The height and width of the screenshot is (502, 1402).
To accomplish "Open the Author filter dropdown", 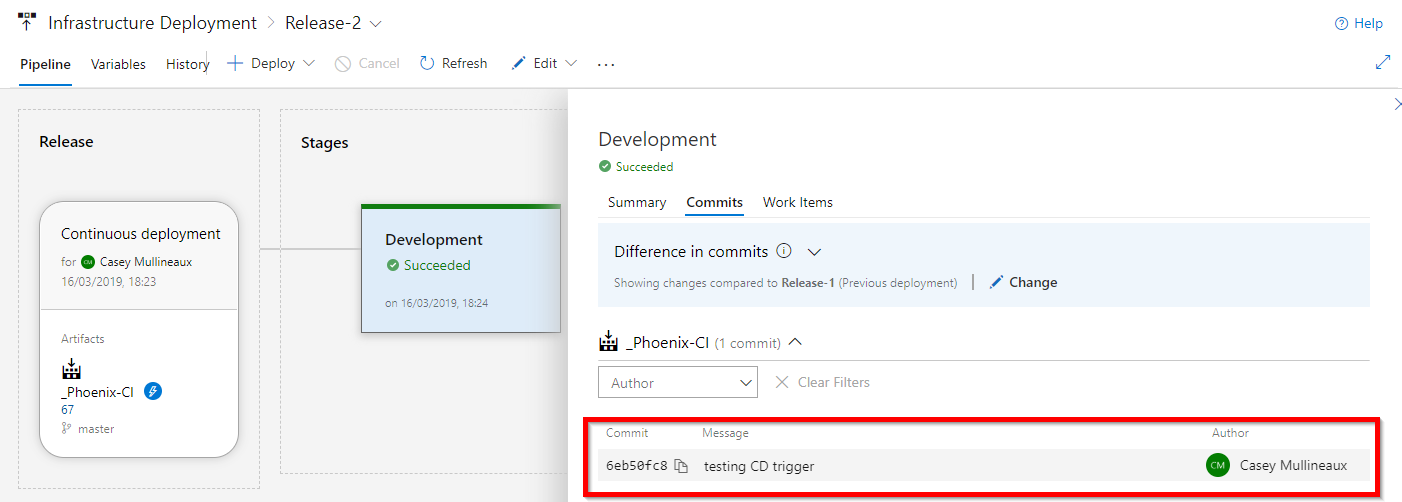I will click(678, 382).
